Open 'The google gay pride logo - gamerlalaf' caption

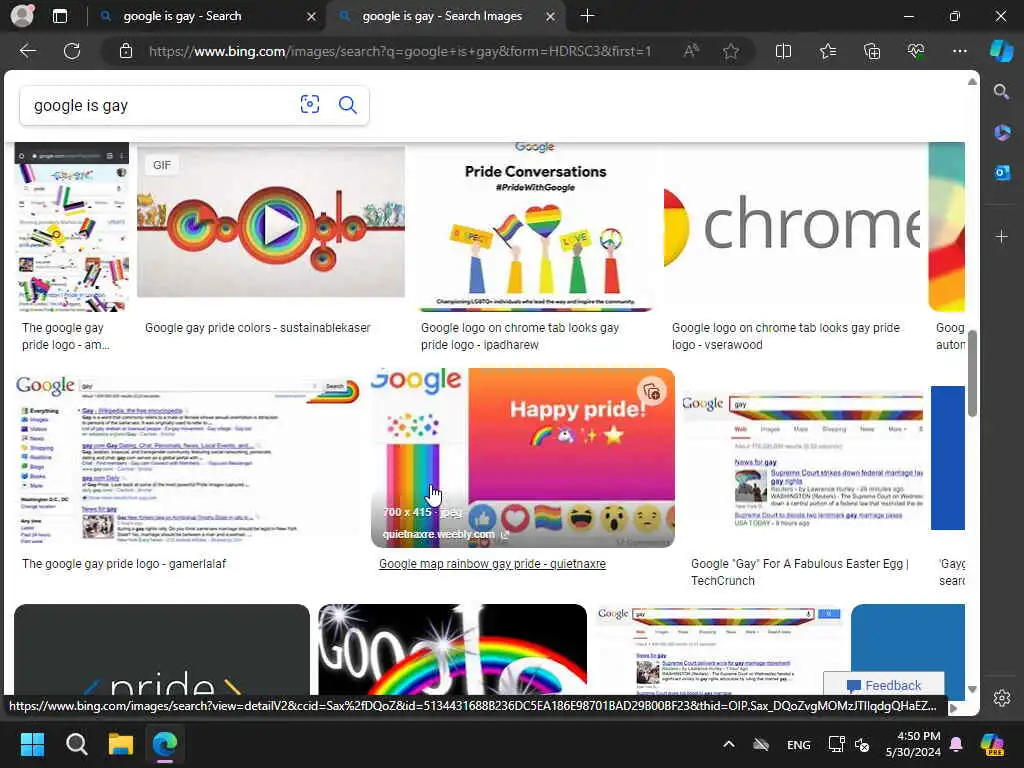(x=124, y=564)
